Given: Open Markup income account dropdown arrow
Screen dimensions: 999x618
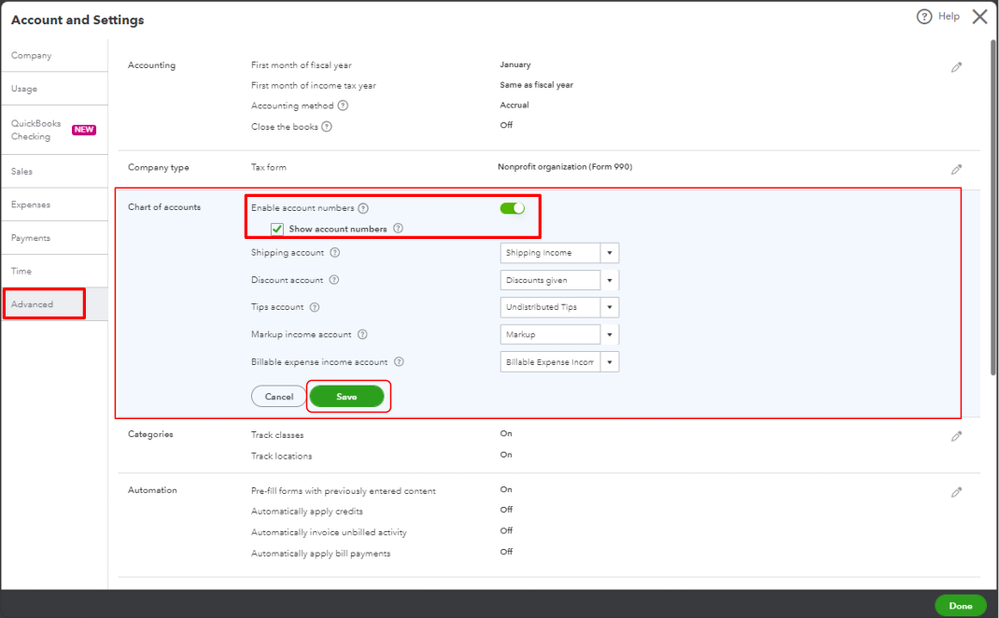Looking at the screenshot, I should pos(610,334).
